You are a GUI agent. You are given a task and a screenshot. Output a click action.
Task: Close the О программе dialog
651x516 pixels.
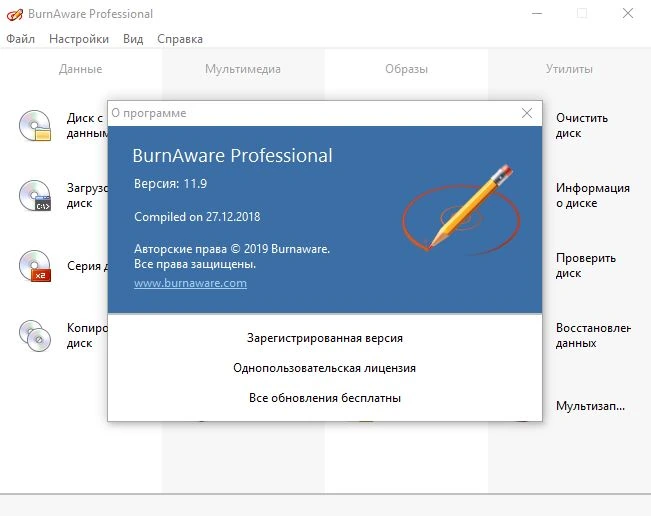(x=527, y=113)
